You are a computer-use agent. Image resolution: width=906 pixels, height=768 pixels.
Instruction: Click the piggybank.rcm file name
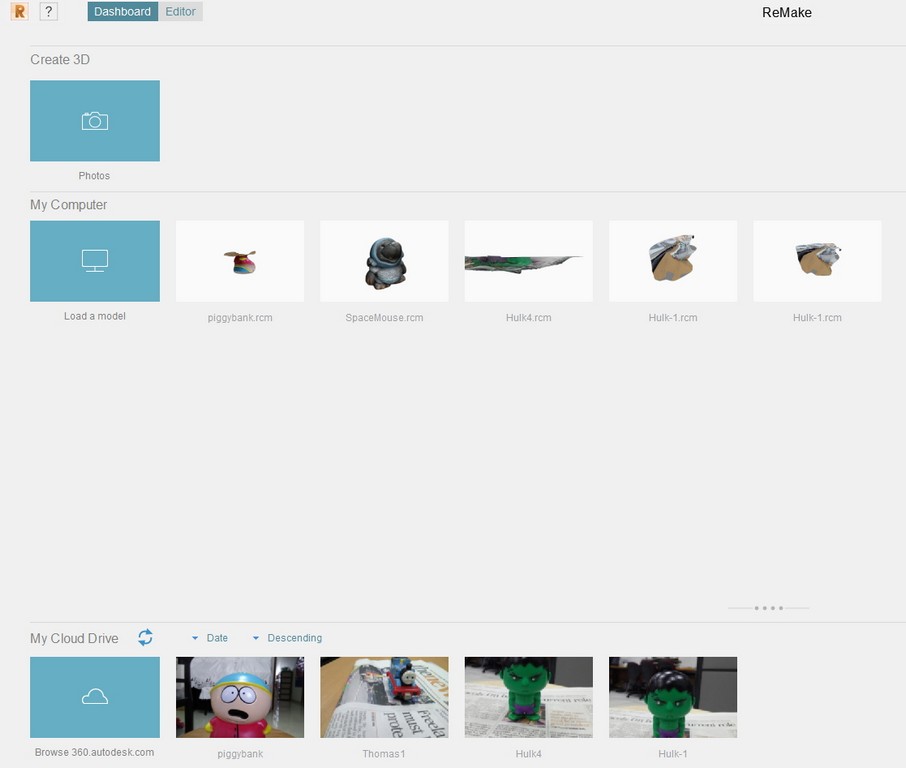[240, 318]
